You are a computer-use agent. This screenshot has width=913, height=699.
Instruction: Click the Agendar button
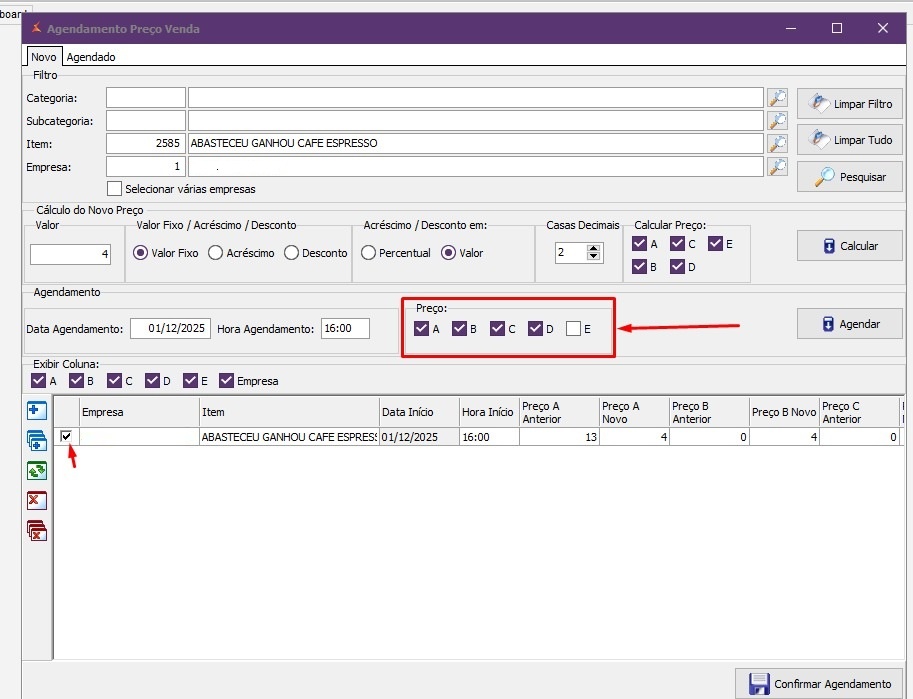click(x=850, y=324)
